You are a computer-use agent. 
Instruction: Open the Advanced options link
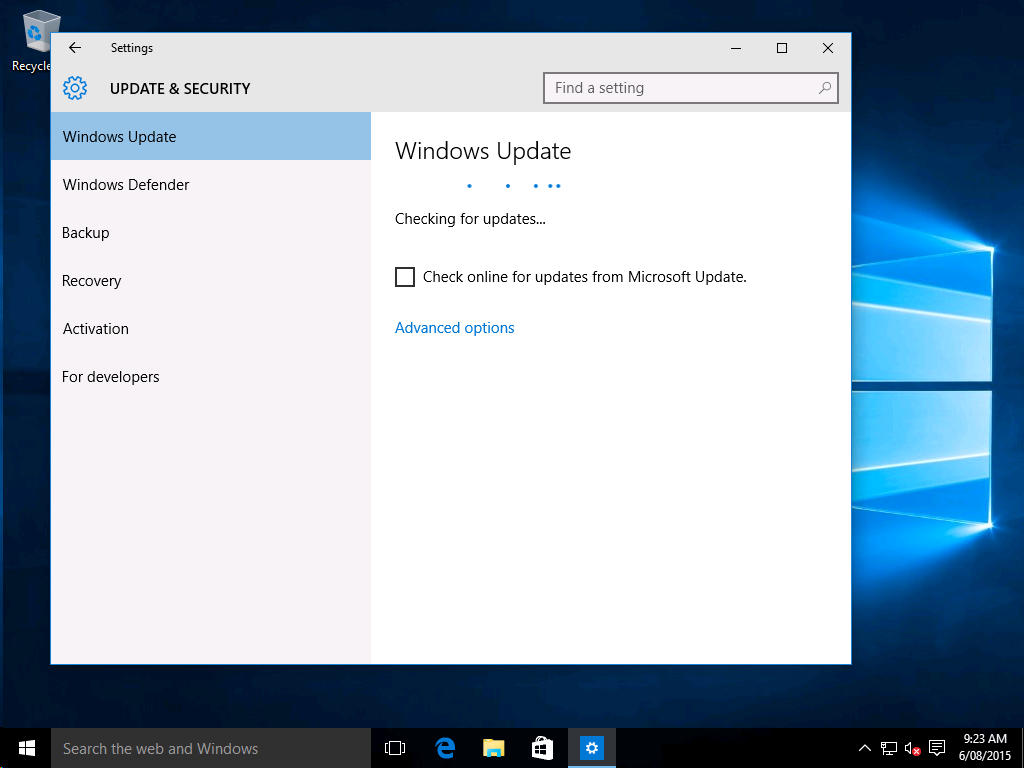coord(455,328)
